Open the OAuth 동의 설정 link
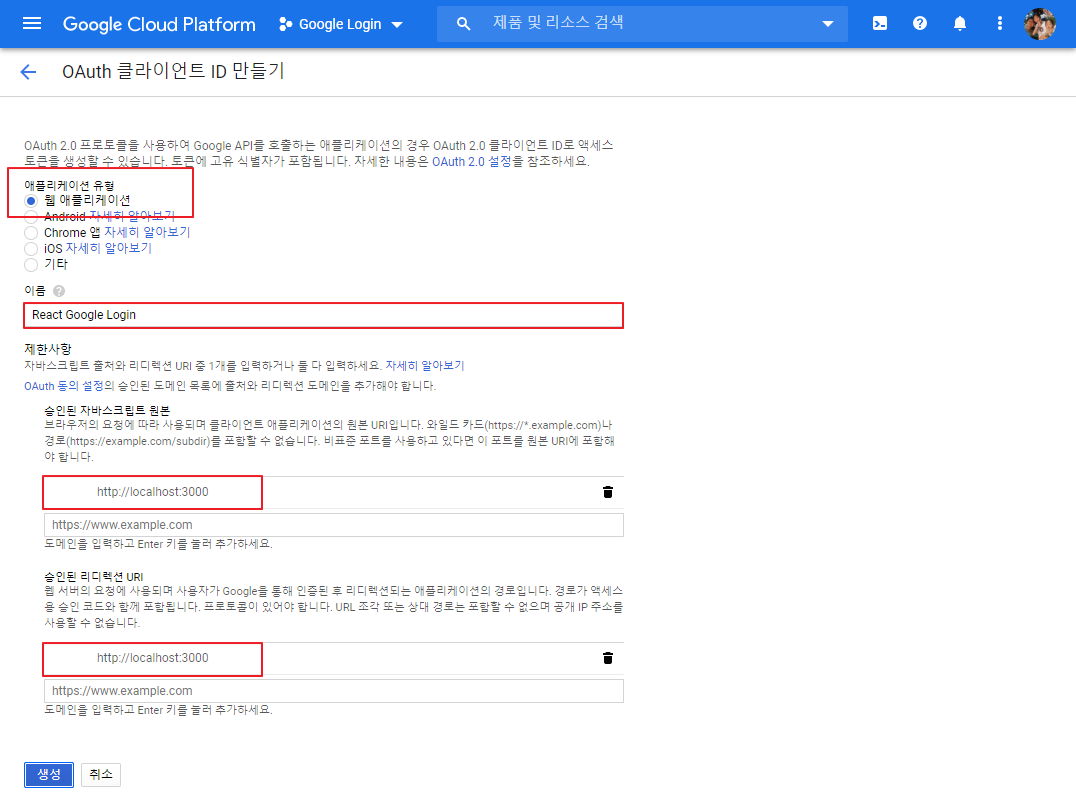Viewport: 1076px width, 805px height. (64, 386)
